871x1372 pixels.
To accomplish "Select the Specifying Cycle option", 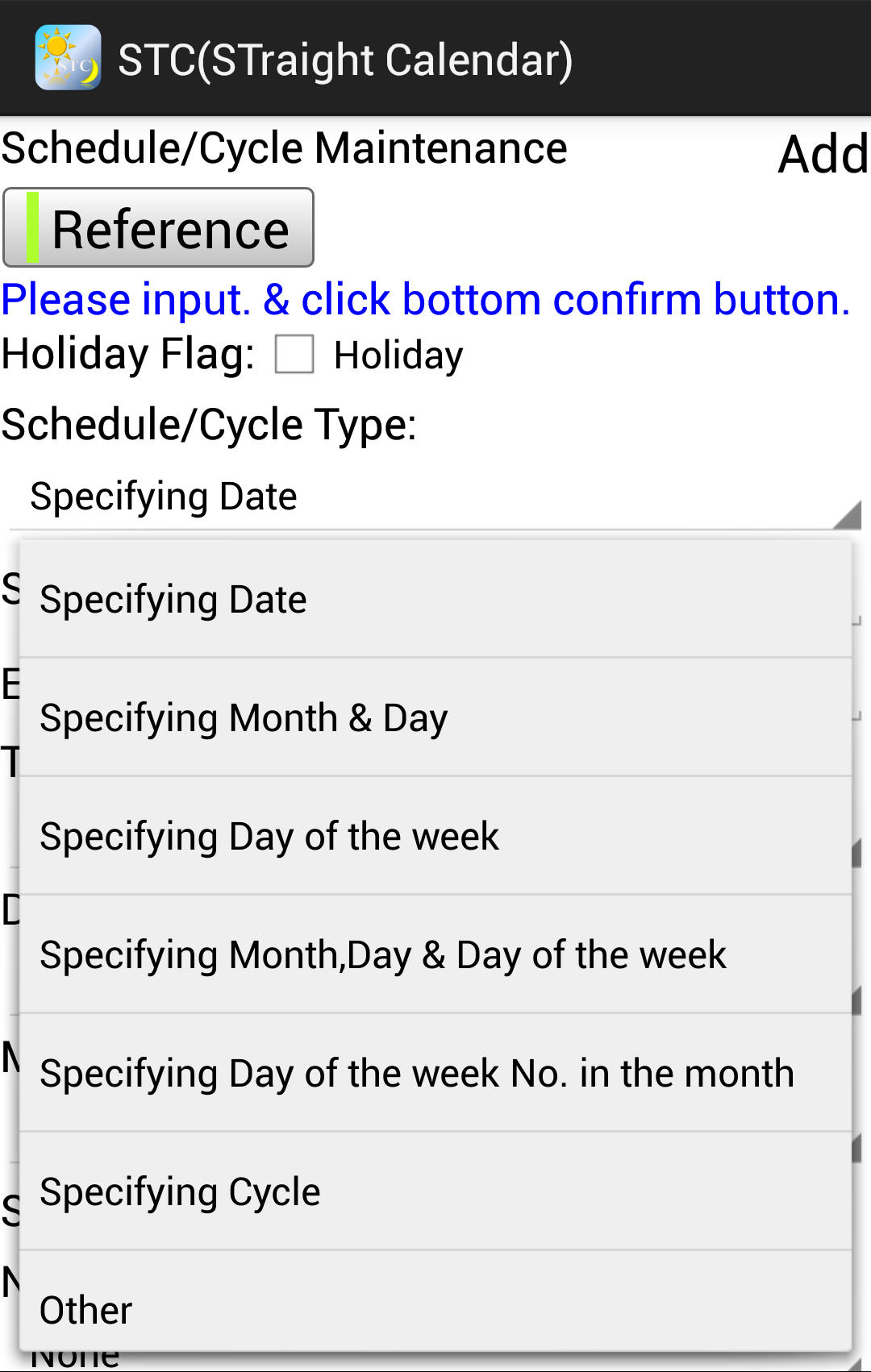I will [435, 1191].
